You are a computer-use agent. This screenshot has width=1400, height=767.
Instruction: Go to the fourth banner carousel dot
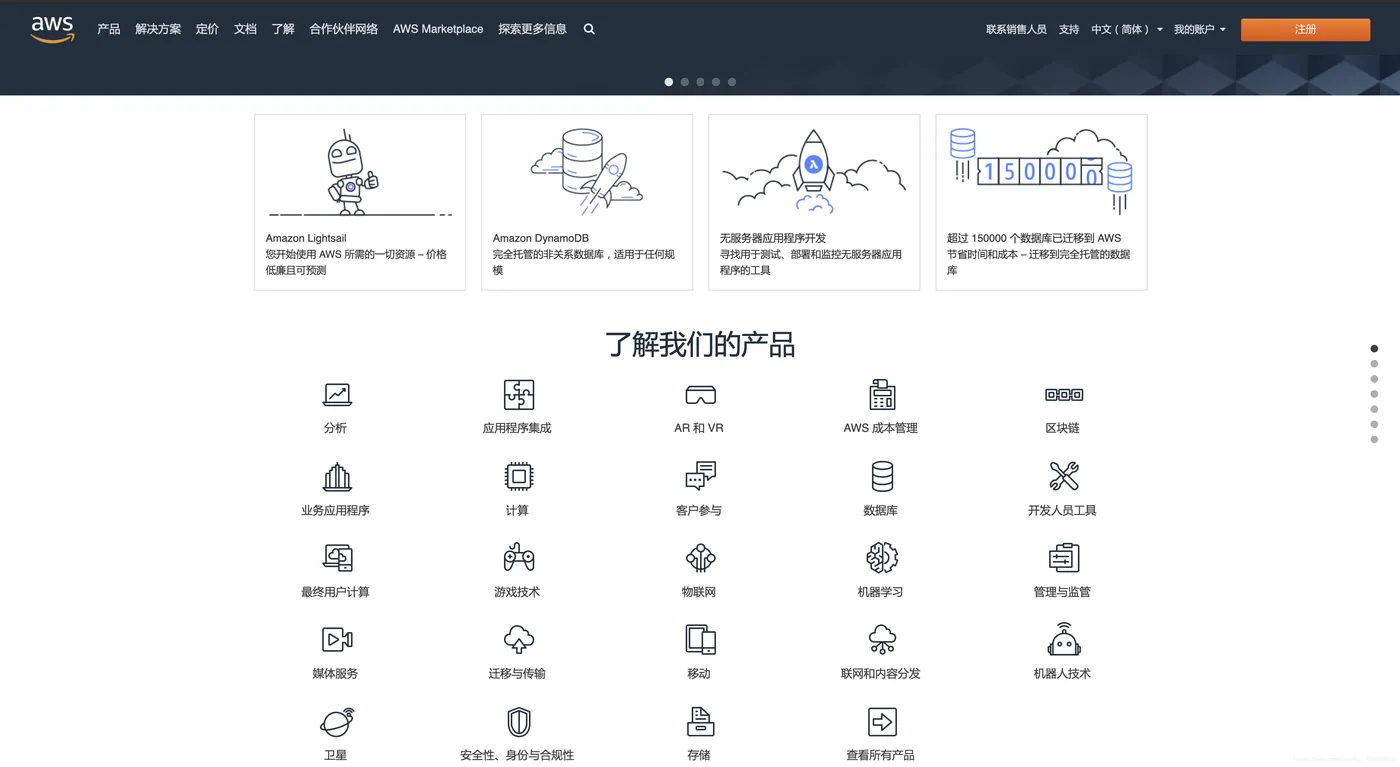(x=716, y=82)
